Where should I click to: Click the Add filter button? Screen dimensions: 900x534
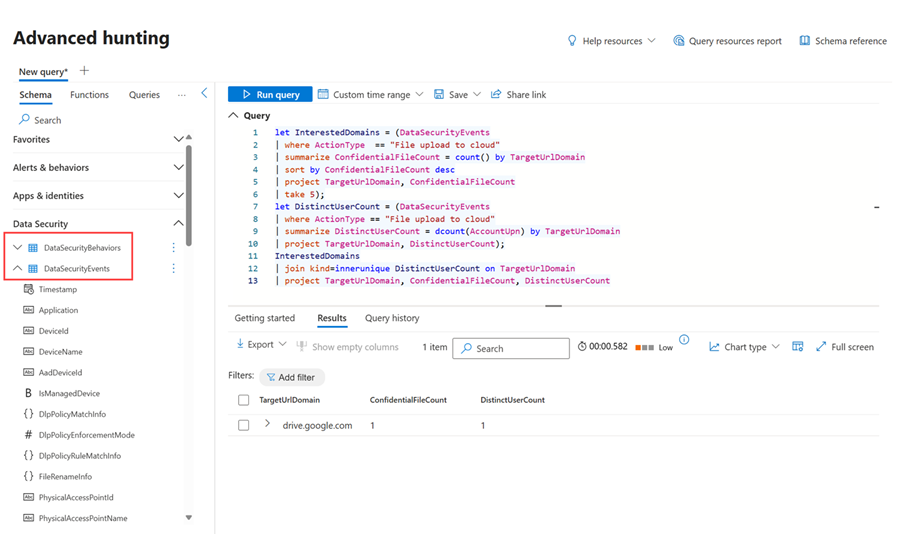pos(292,377)
